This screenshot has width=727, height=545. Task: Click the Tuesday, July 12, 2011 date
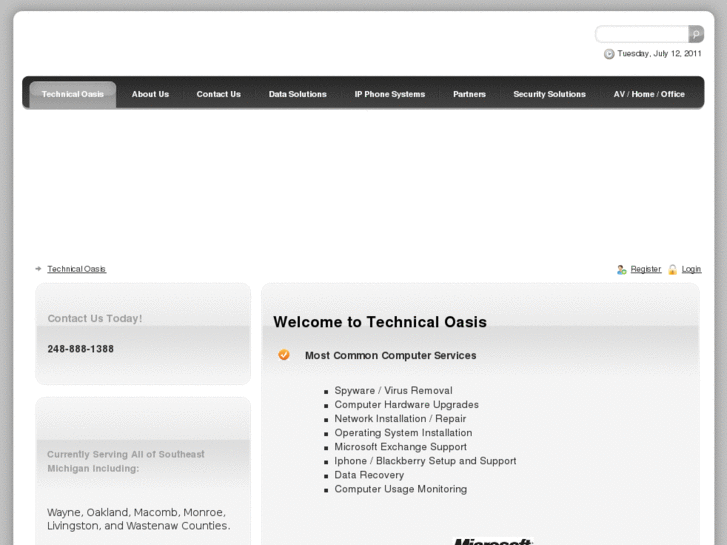659,54
